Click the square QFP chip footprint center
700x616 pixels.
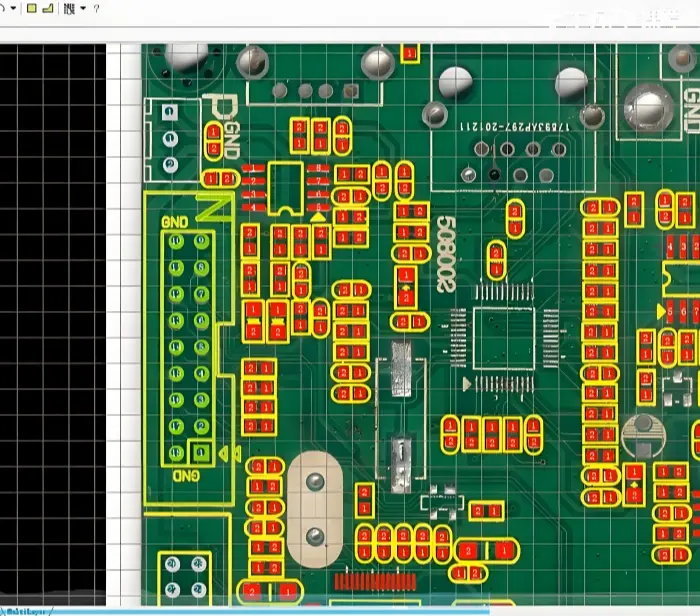point(505,337)
